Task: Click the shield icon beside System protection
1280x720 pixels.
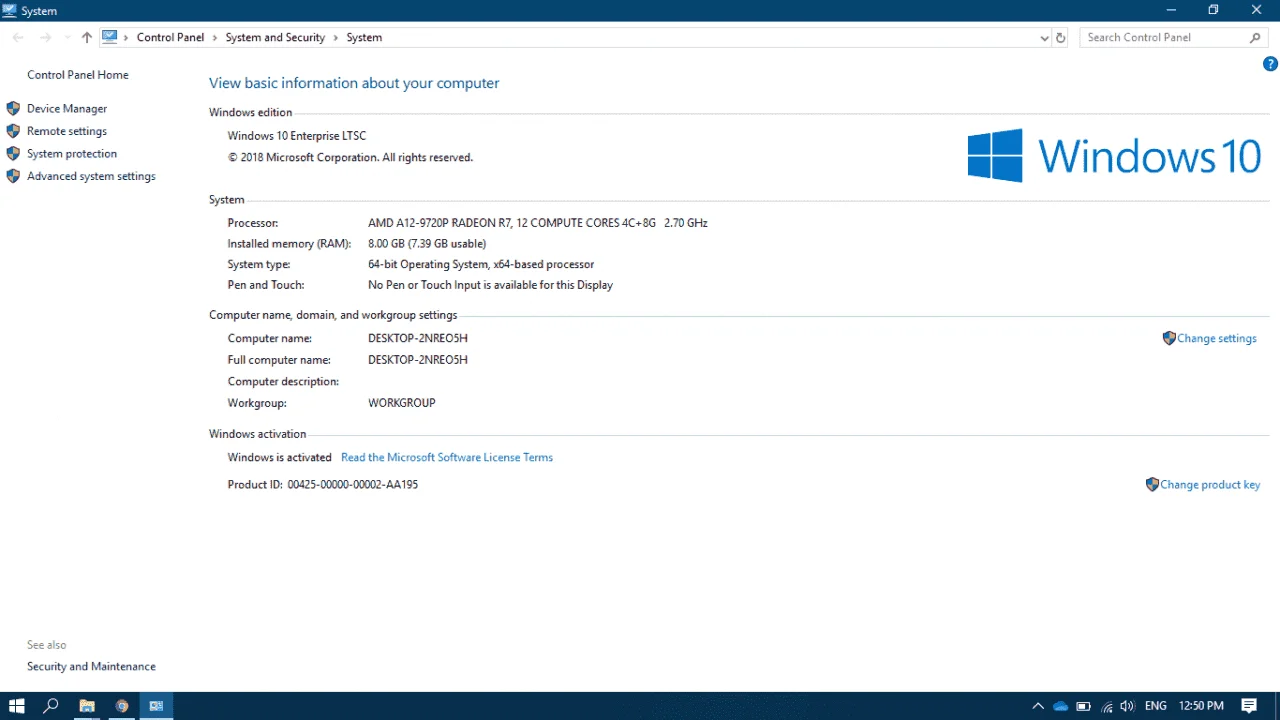Action: pos(13,154)
